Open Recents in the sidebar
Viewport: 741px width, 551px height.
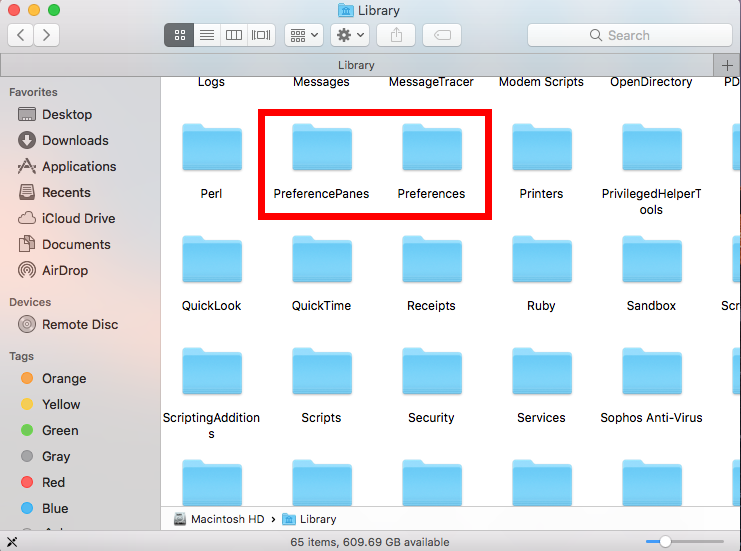pos(54,192)
